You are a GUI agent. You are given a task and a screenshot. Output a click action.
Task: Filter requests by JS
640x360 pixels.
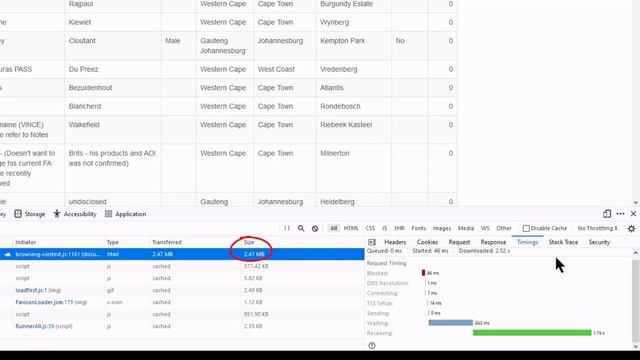pyautogui.click(x=384, y=228)
